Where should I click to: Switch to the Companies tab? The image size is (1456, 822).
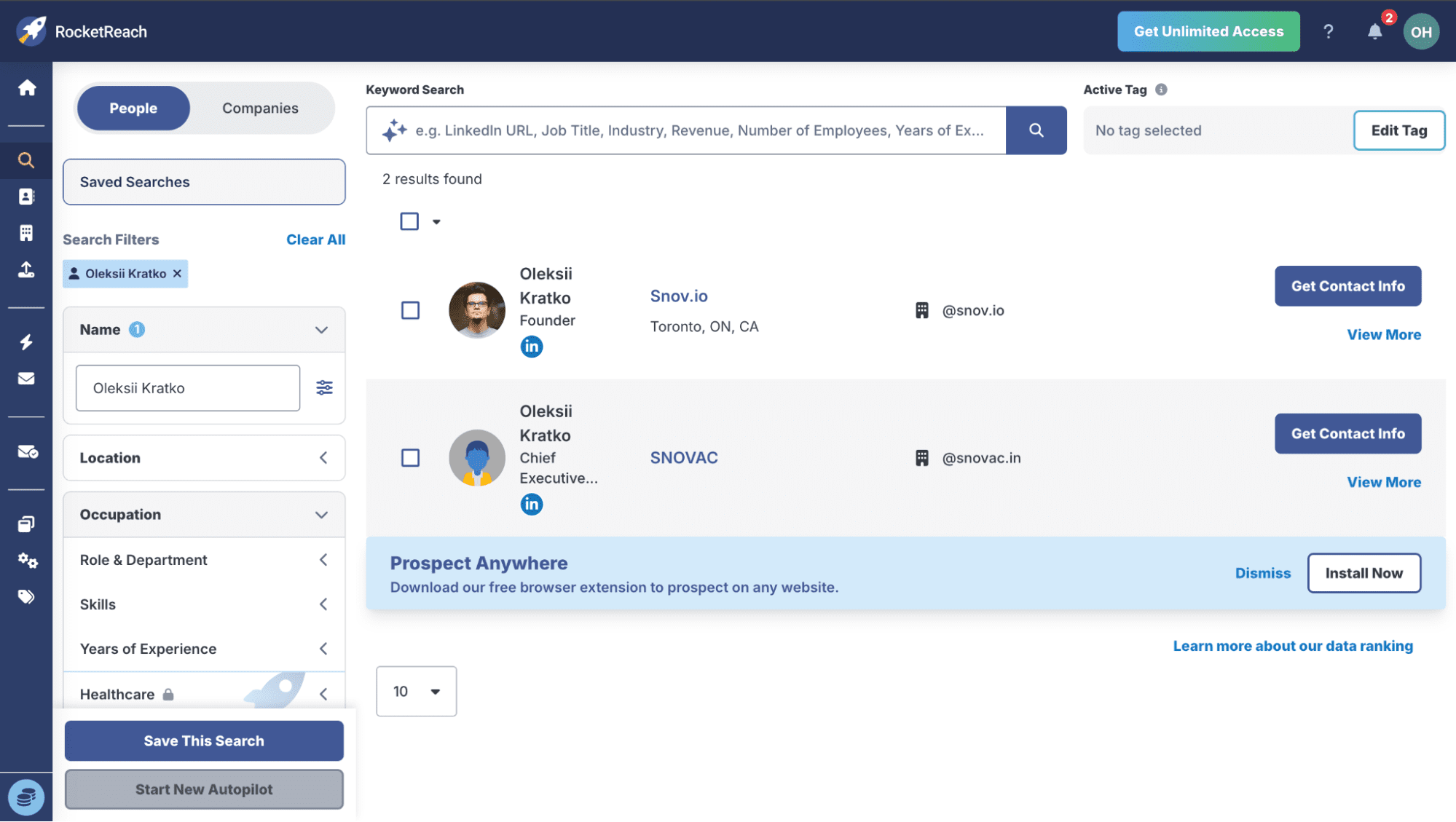coord(260,108)
